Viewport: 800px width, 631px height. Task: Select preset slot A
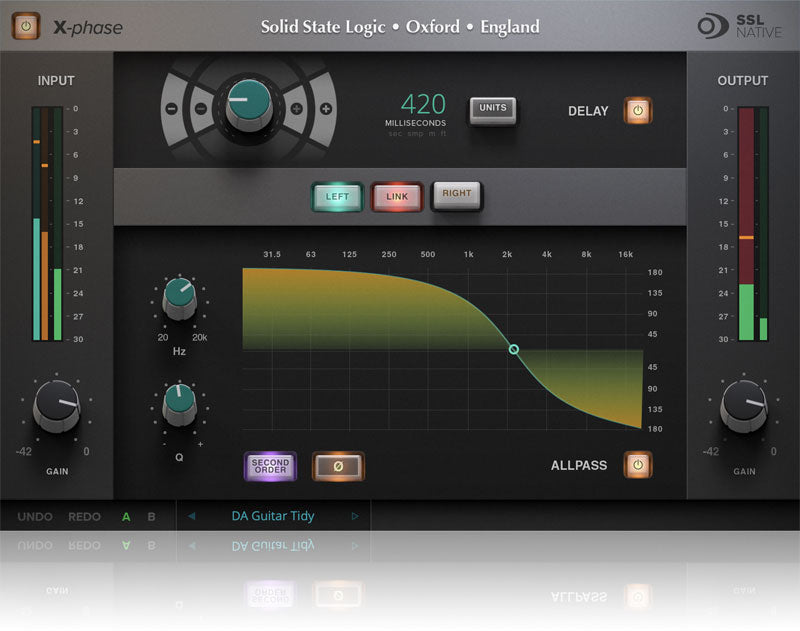point(126,517)
